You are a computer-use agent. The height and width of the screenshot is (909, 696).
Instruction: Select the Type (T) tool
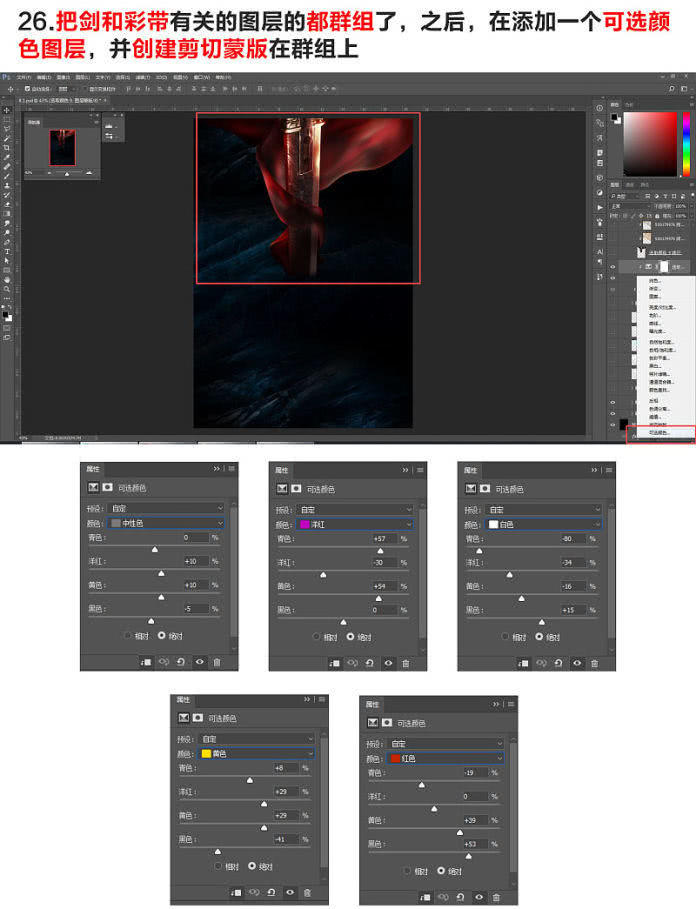point(6,251)
